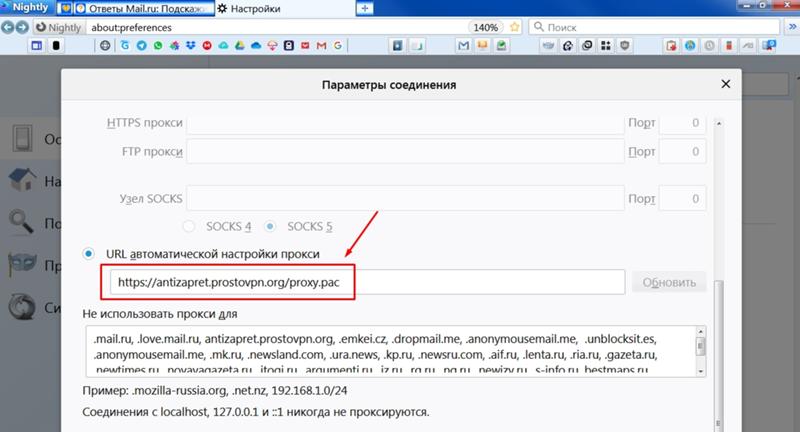The height and width of the screenshot is (432, 800).
Task: Click the Узел SOCKS host field
Action: (x=405, y=198)
